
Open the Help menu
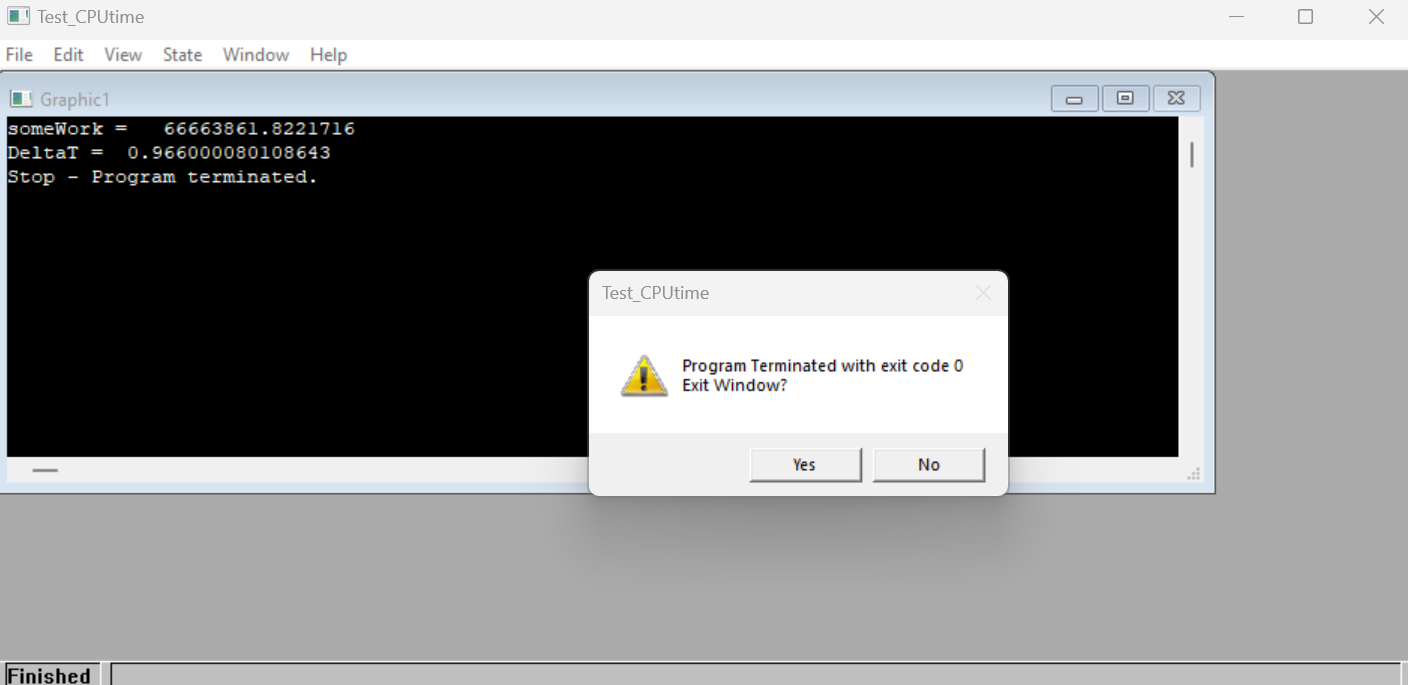[x=328, y=55]
